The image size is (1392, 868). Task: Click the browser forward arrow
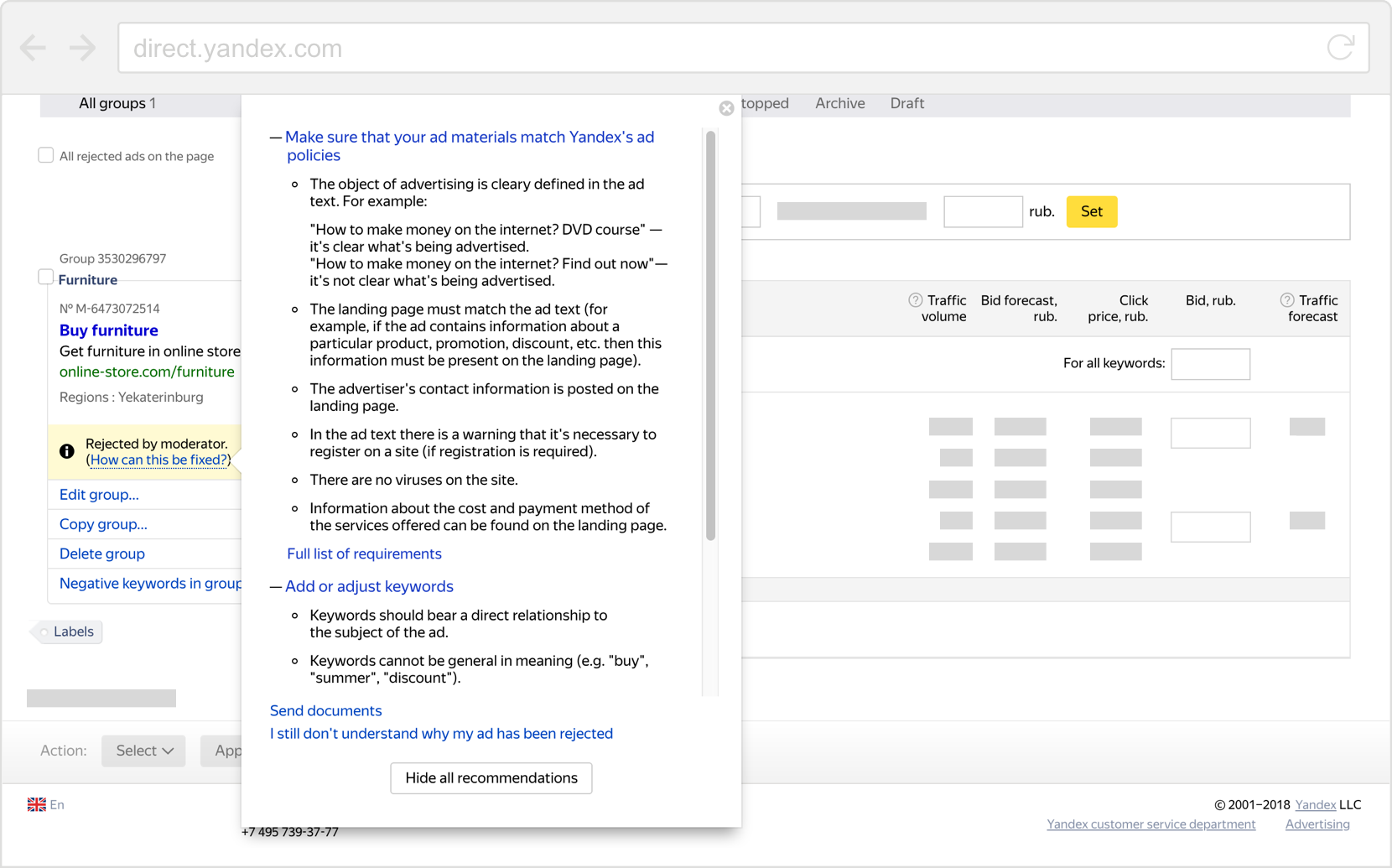click(82, 48)
